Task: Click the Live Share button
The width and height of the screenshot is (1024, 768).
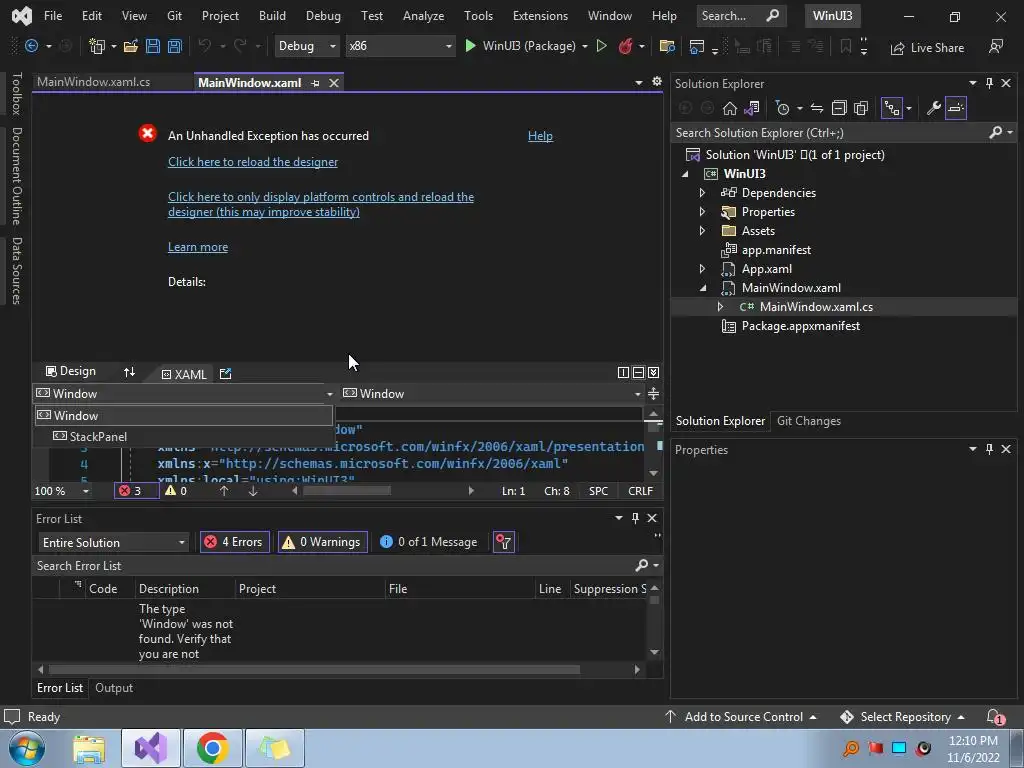Action: pos(927,48)
